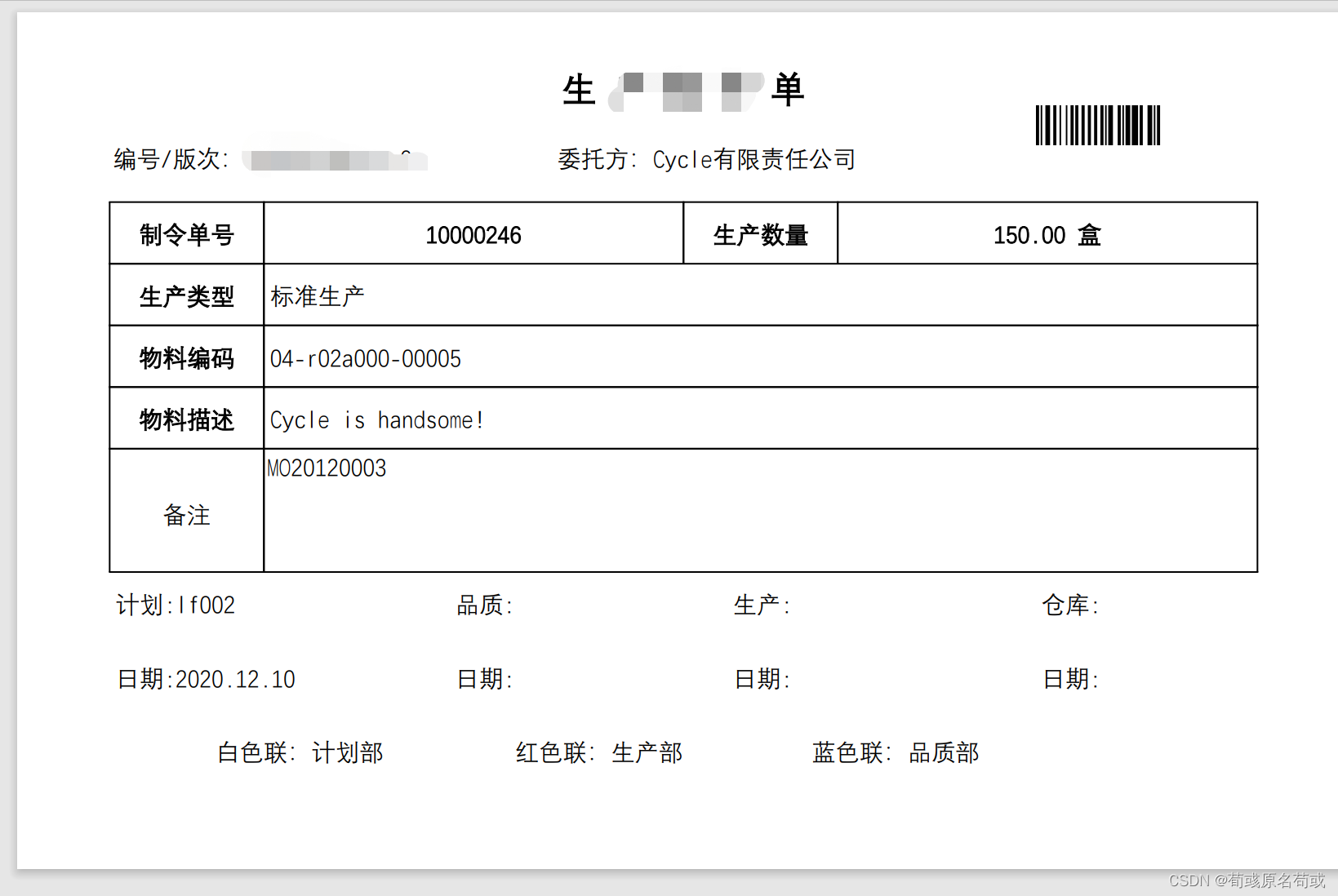Click the 物料描述 label cell
This screenshot has height=896, width=1338.
(187, 419)
